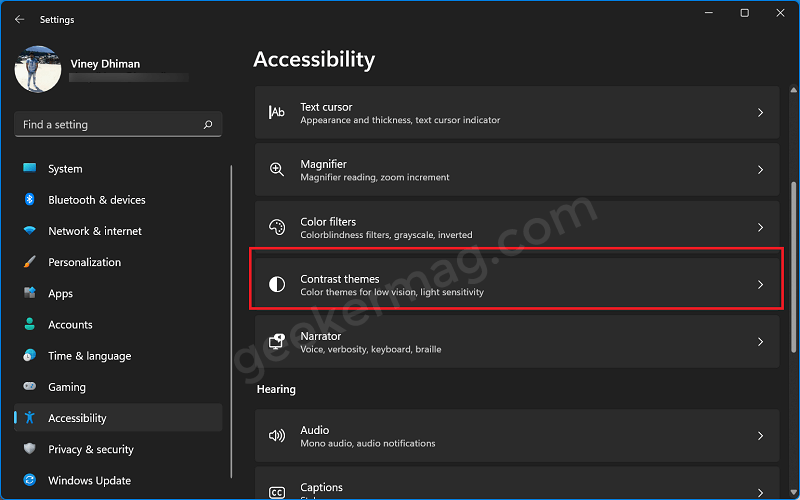This screenshot has width=800, height=500.
Task: Click the Find a setting search box
Action: click(x=118, y=124)
